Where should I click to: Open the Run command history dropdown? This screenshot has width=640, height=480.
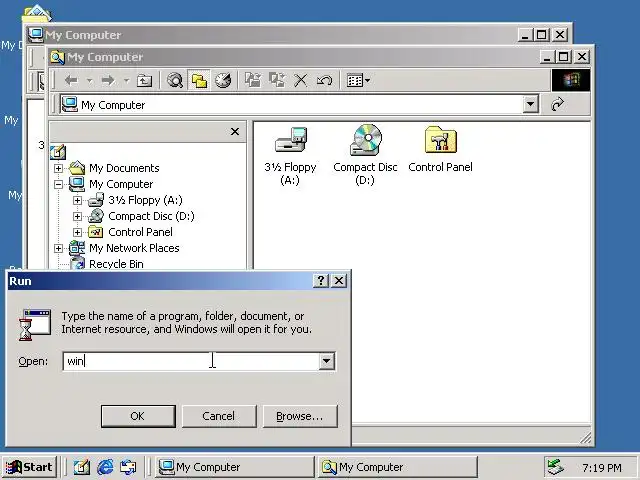coord(327,361)
